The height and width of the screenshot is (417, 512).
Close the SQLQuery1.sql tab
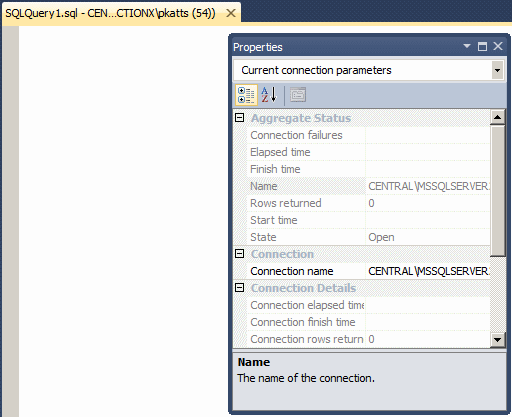(231, 13)
